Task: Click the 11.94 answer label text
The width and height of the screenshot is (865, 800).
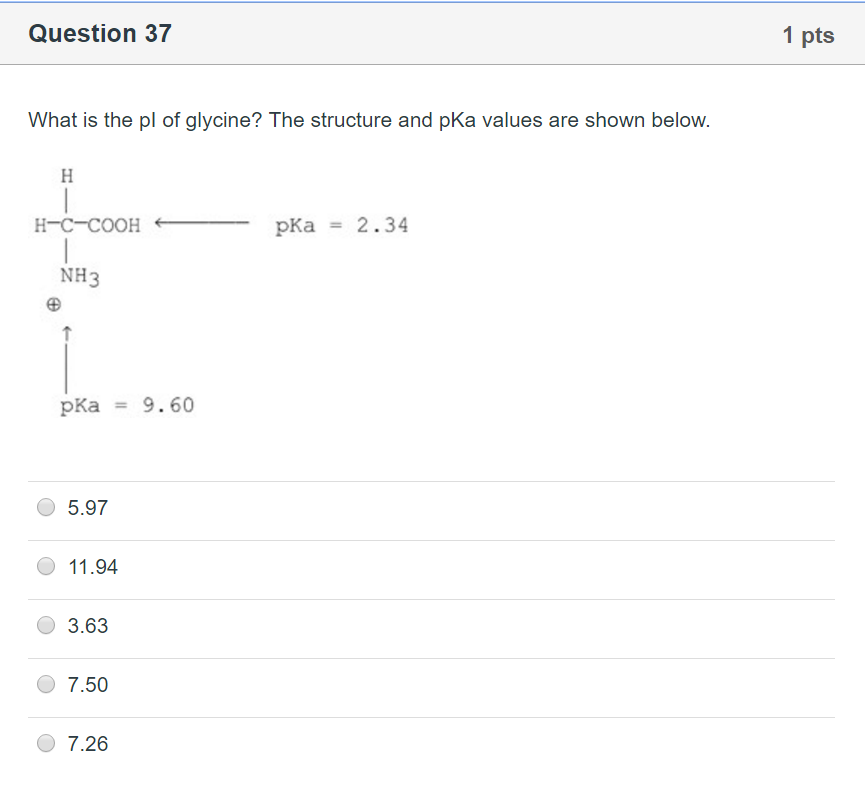Action: tap(94, 567)
